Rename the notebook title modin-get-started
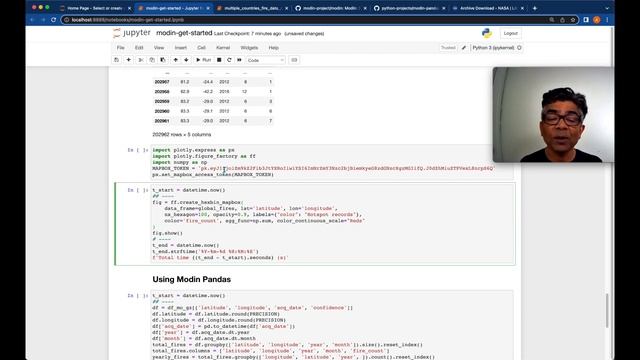The image size is (640, 360). pos(184,33)
